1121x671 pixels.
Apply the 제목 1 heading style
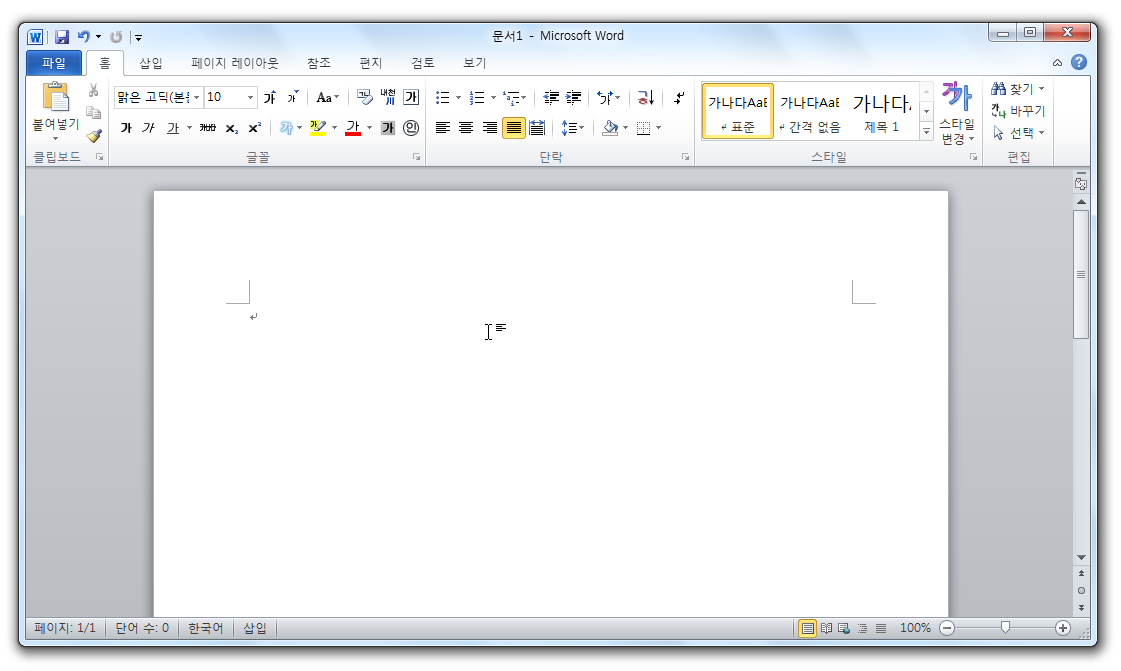882,111
